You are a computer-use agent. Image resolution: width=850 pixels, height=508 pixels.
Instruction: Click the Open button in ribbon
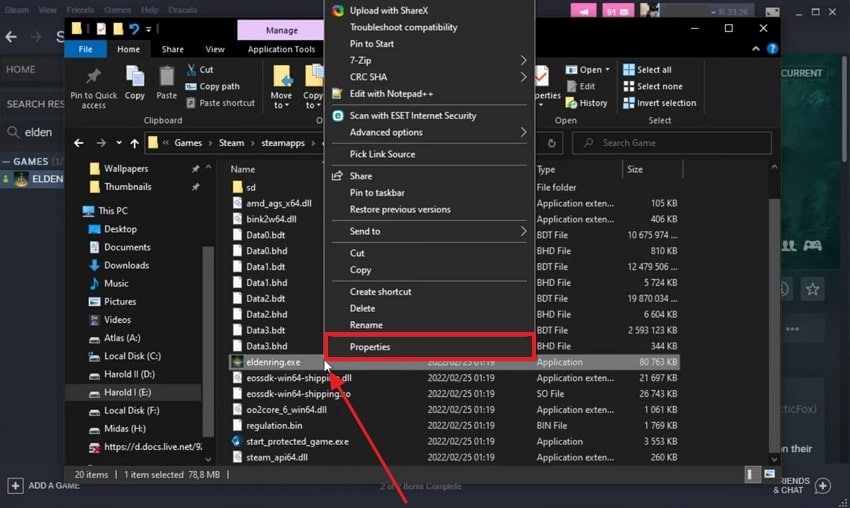(588, 69)
